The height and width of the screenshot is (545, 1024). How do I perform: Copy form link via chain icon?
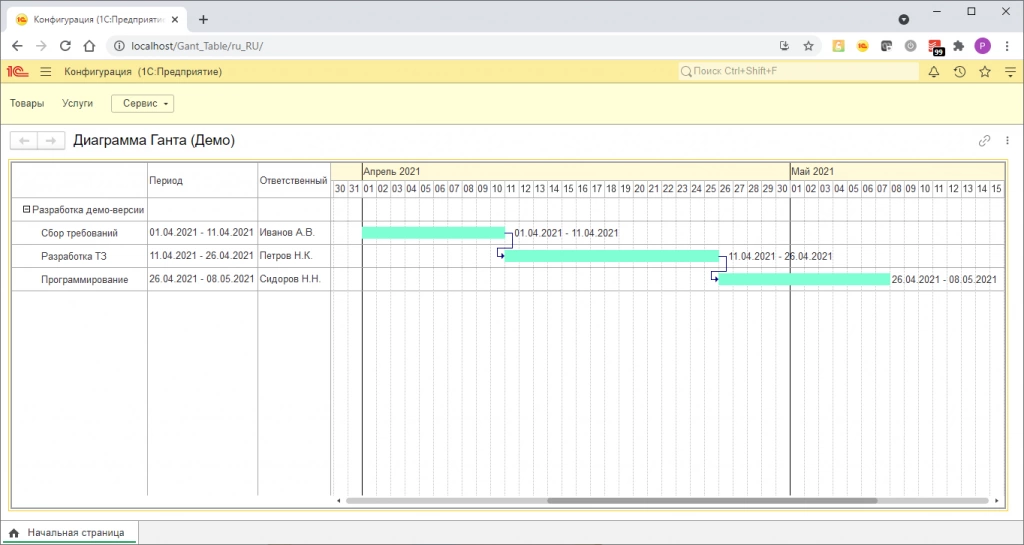tap(984, 140)
